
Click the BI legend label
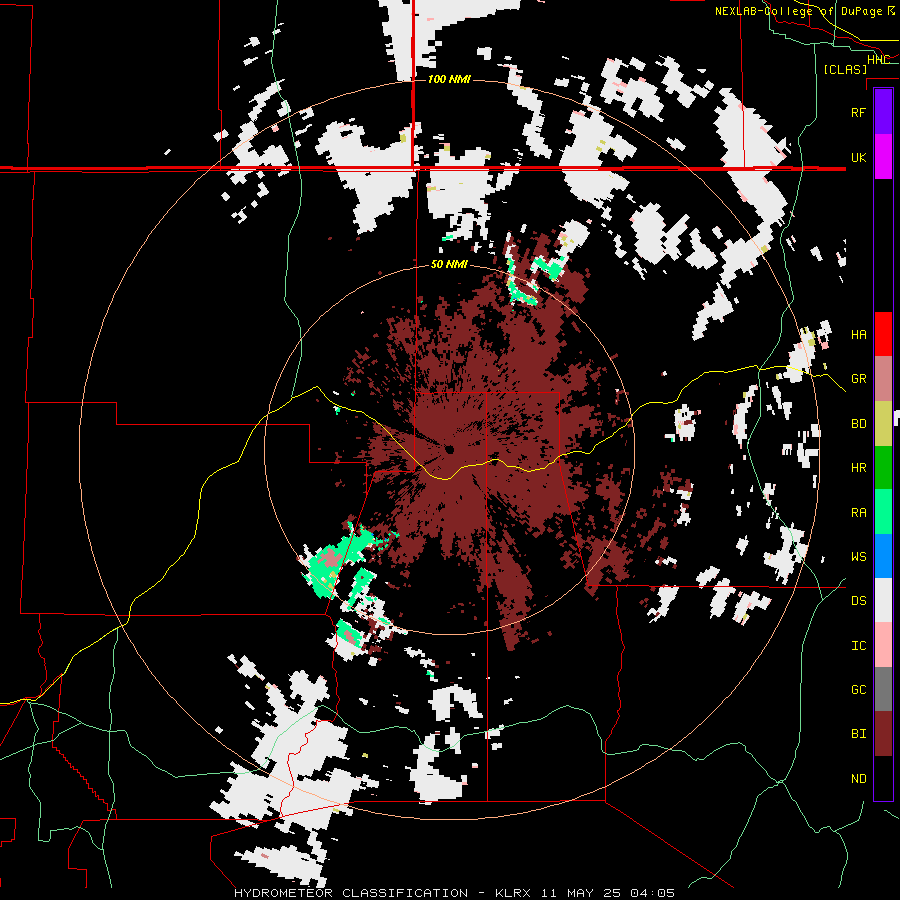coord(858,734)
